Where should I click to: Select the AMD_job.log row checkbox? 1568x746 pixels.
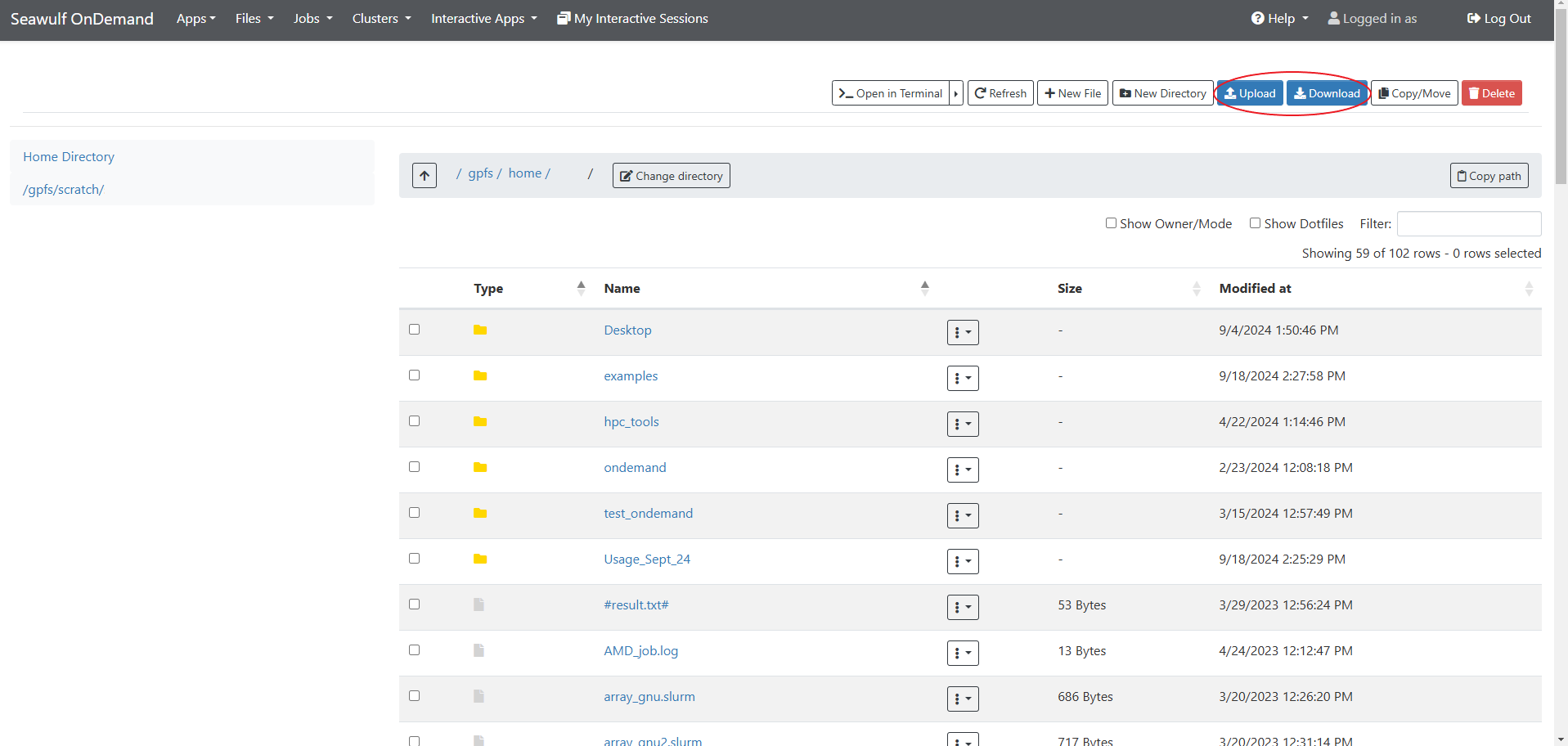click(414, 649)
